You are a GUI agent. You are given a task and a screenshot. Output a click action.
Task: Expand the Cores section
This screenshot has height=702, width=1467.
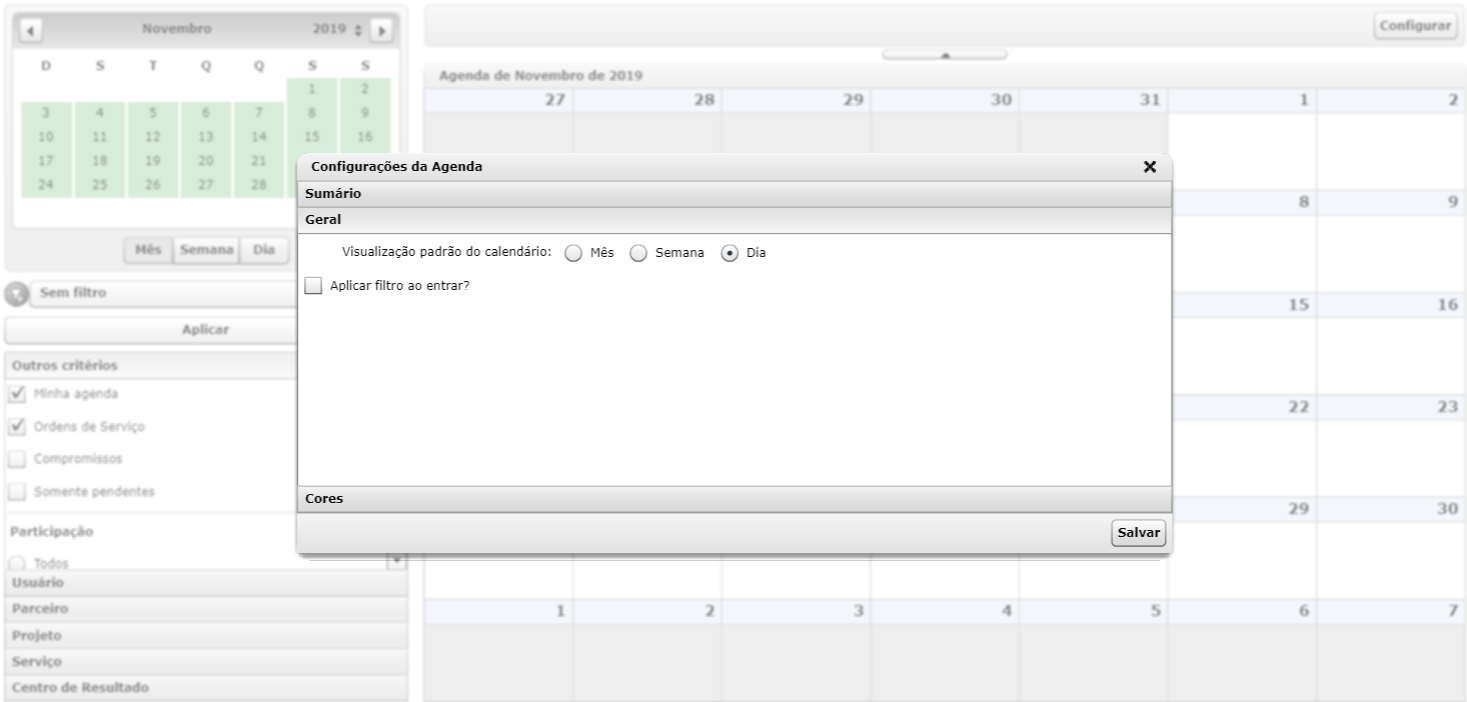(734, 499)
